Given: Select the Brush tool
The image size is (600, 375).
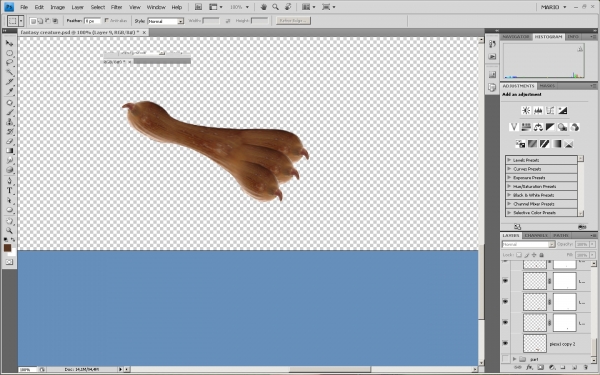Looking at the screenshot, I should [x=9, y=112].
